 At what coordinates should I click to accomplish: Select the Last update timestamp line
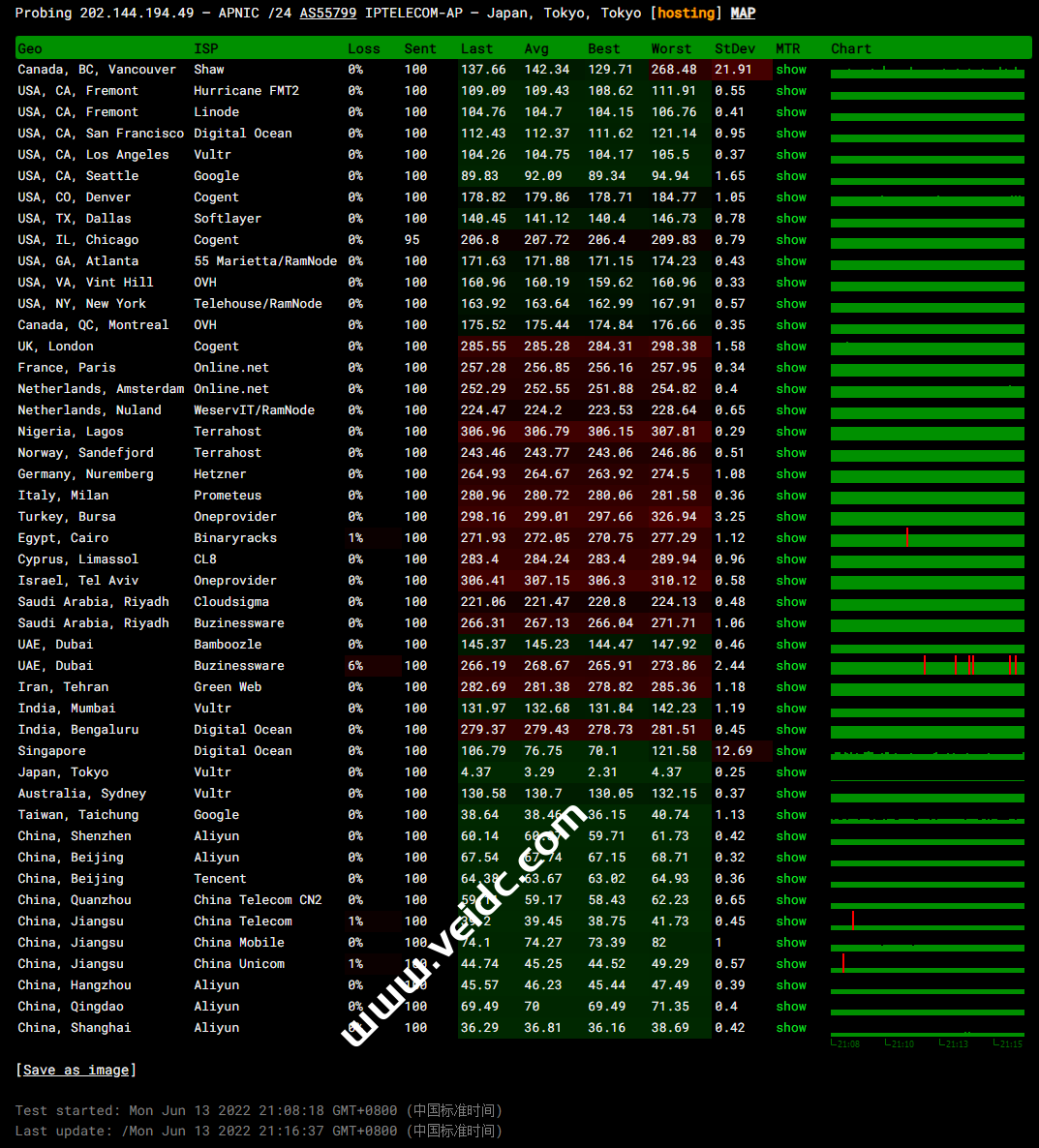pyautogui.click(x=259, y=1132)
